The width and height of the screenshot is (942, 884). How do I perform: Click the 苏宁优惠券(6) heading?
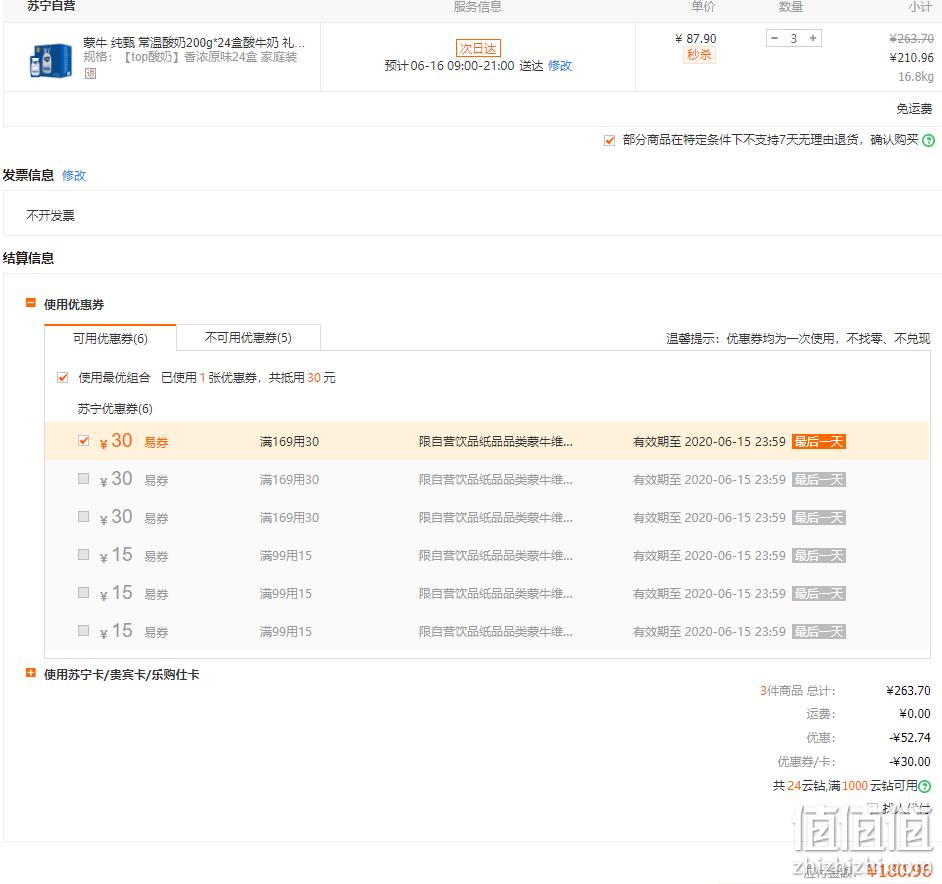(115, 409)
